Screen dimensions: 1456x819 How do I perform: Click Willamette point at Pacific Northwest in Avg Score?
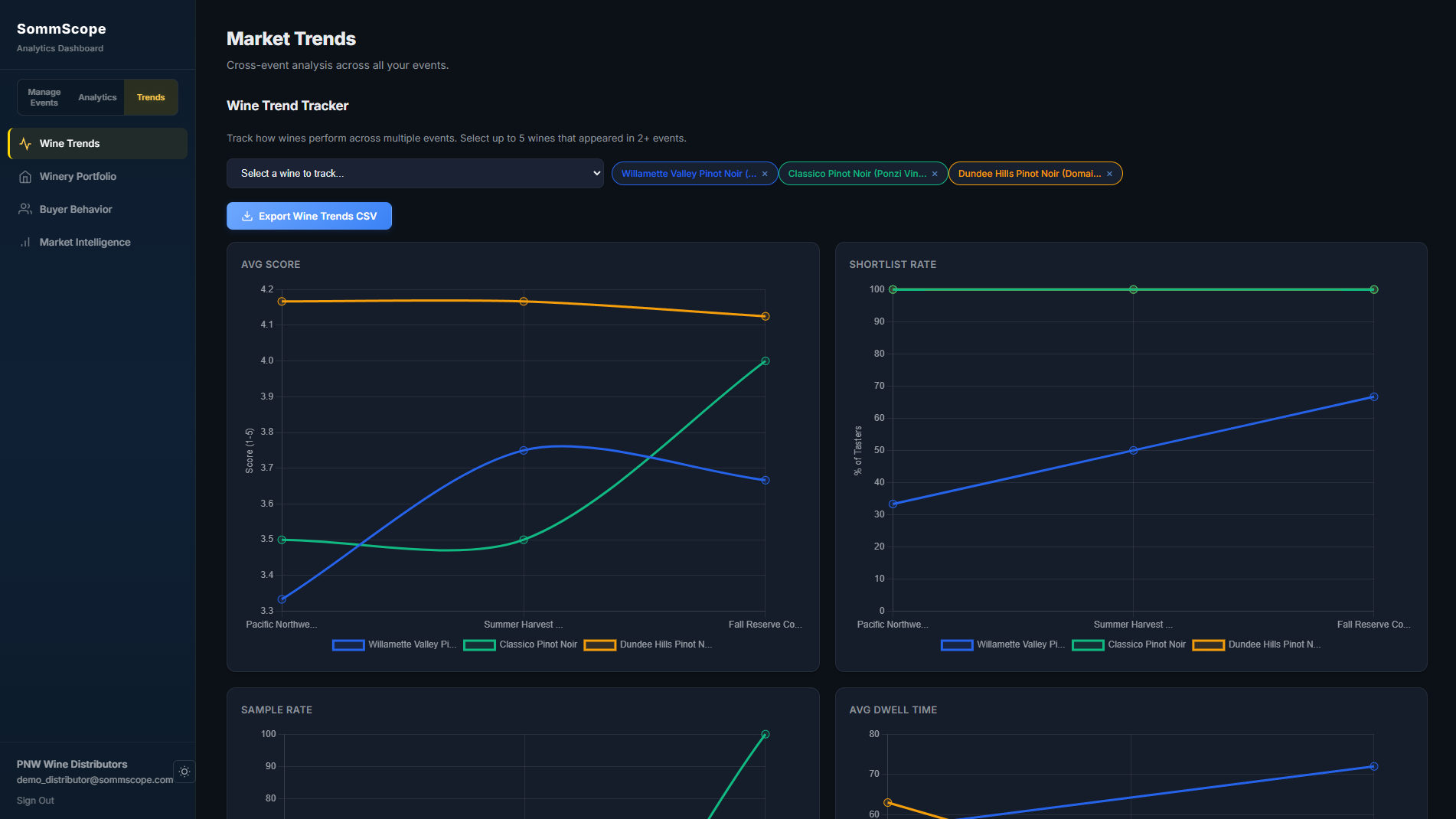click(x=282, y=599)
